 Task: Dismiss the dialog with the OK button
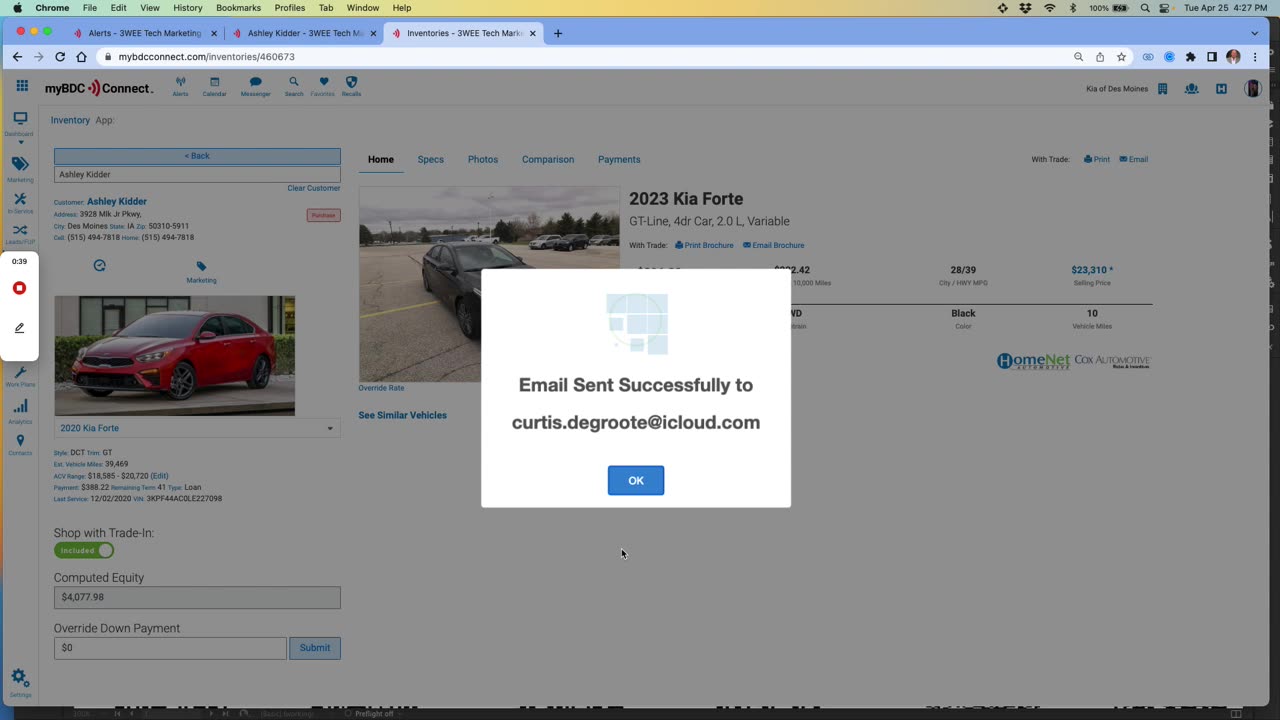coord(636,480)
